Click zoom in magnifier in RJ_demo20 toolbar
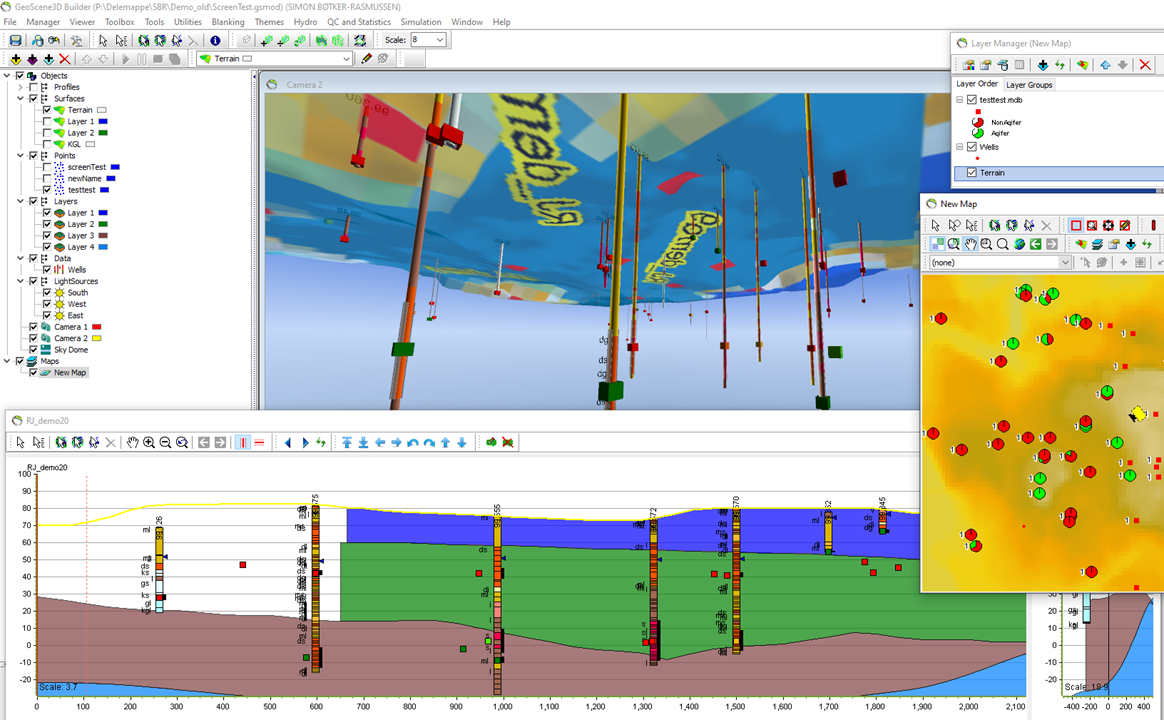1164x720 pixels. (x=148, y=442)
